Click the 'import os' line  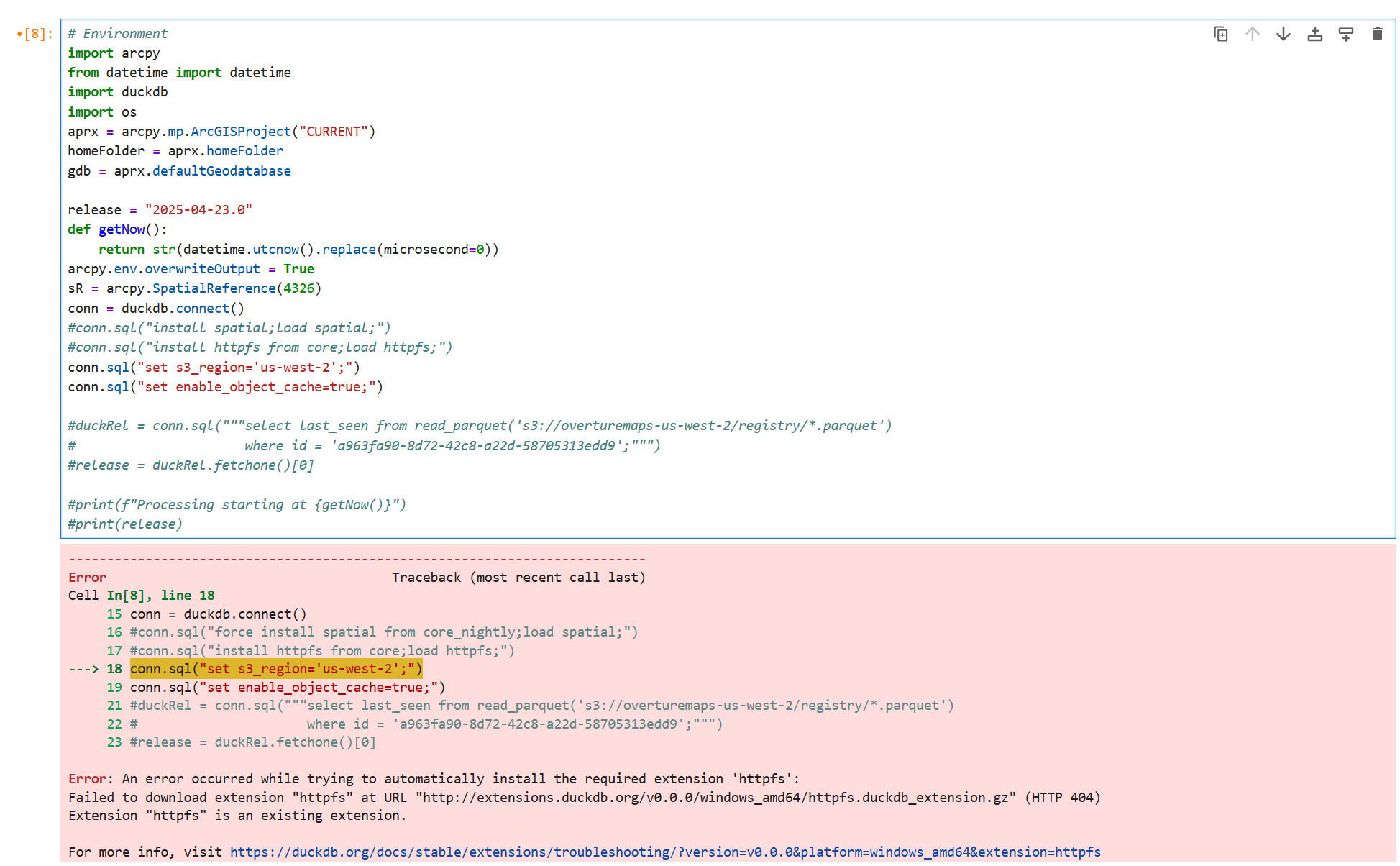pyautogui.click(x=102, y=112)
